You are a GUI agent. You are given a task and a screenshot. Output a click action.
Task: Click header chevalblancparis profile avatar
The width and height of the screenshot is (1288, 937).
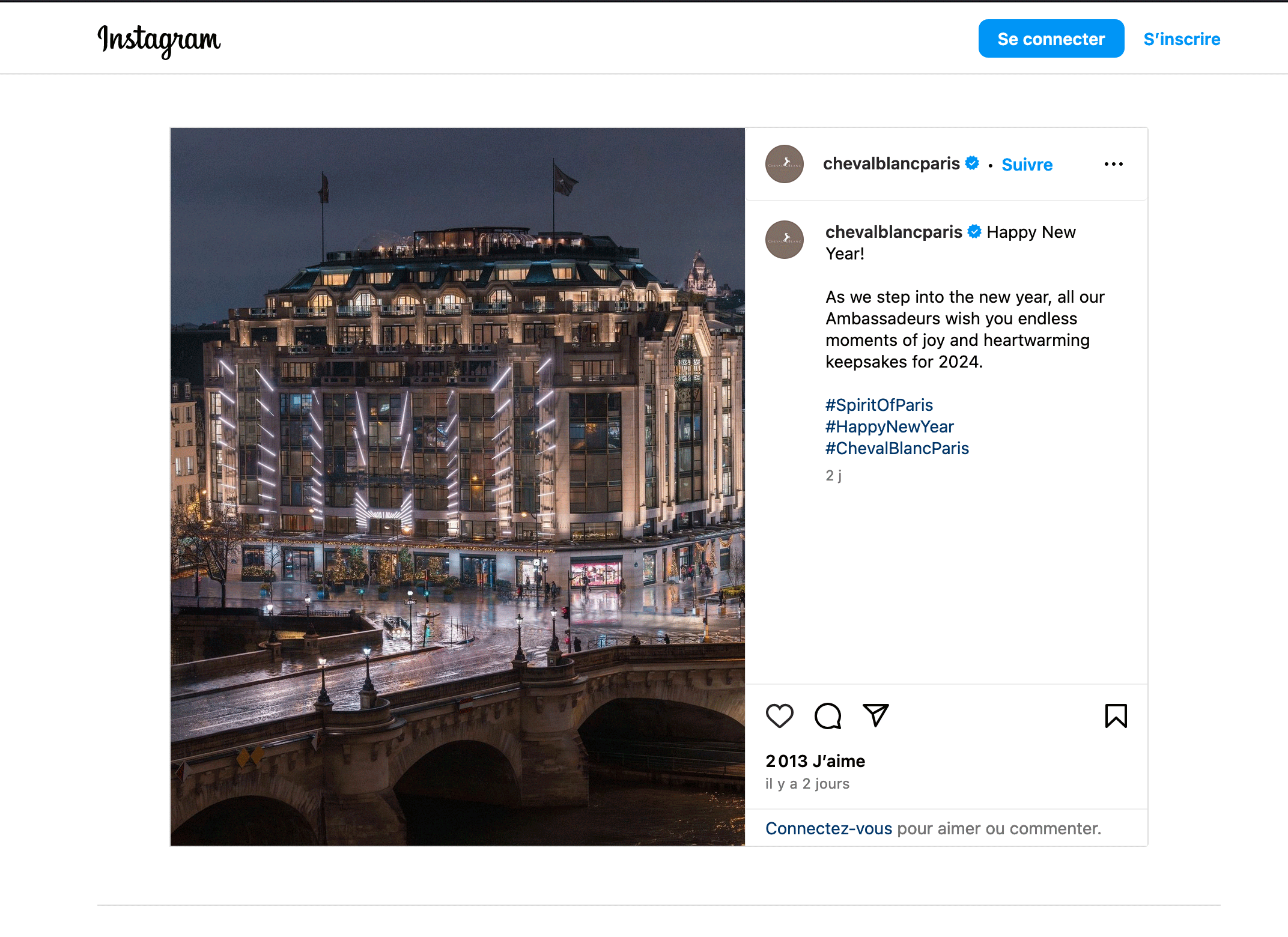point(784,164)
